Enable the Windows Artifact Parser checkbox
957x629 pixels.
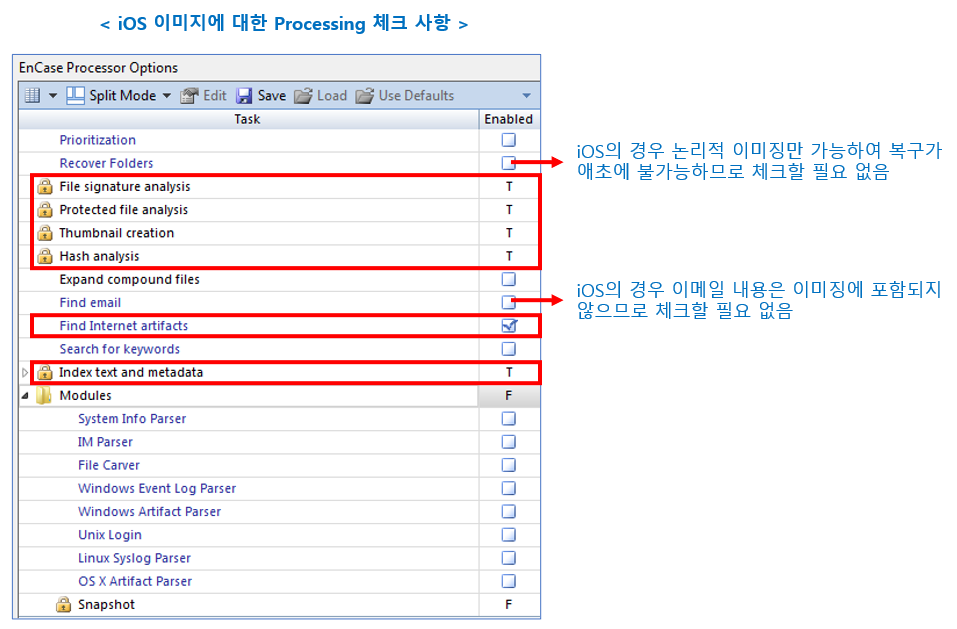(508, 511)
